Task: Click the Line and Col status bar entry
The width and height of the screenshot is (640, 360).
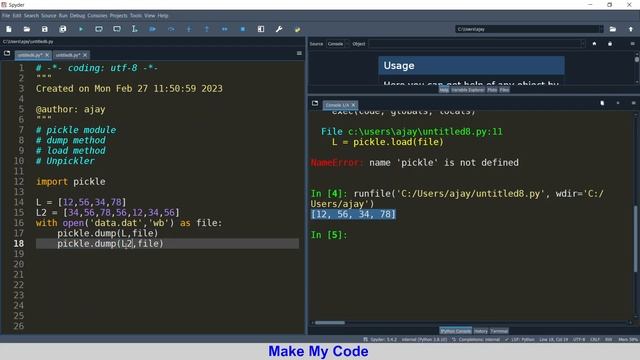Action: (553, 339)
